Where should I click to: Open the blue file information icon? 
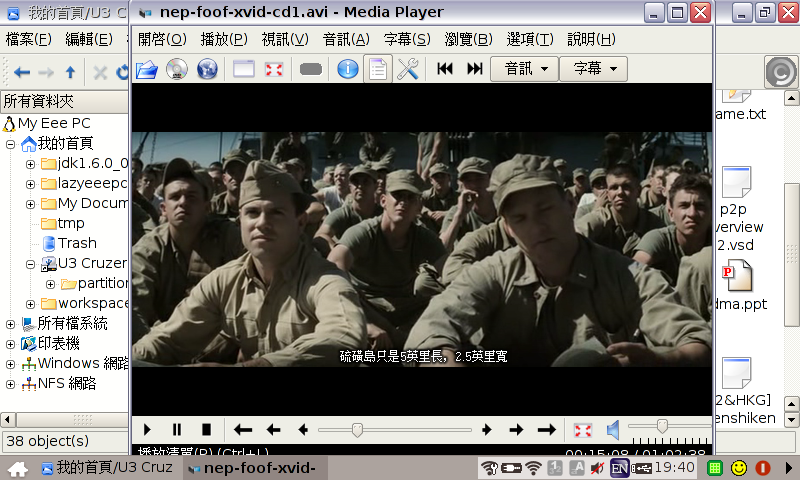(347, 69)
